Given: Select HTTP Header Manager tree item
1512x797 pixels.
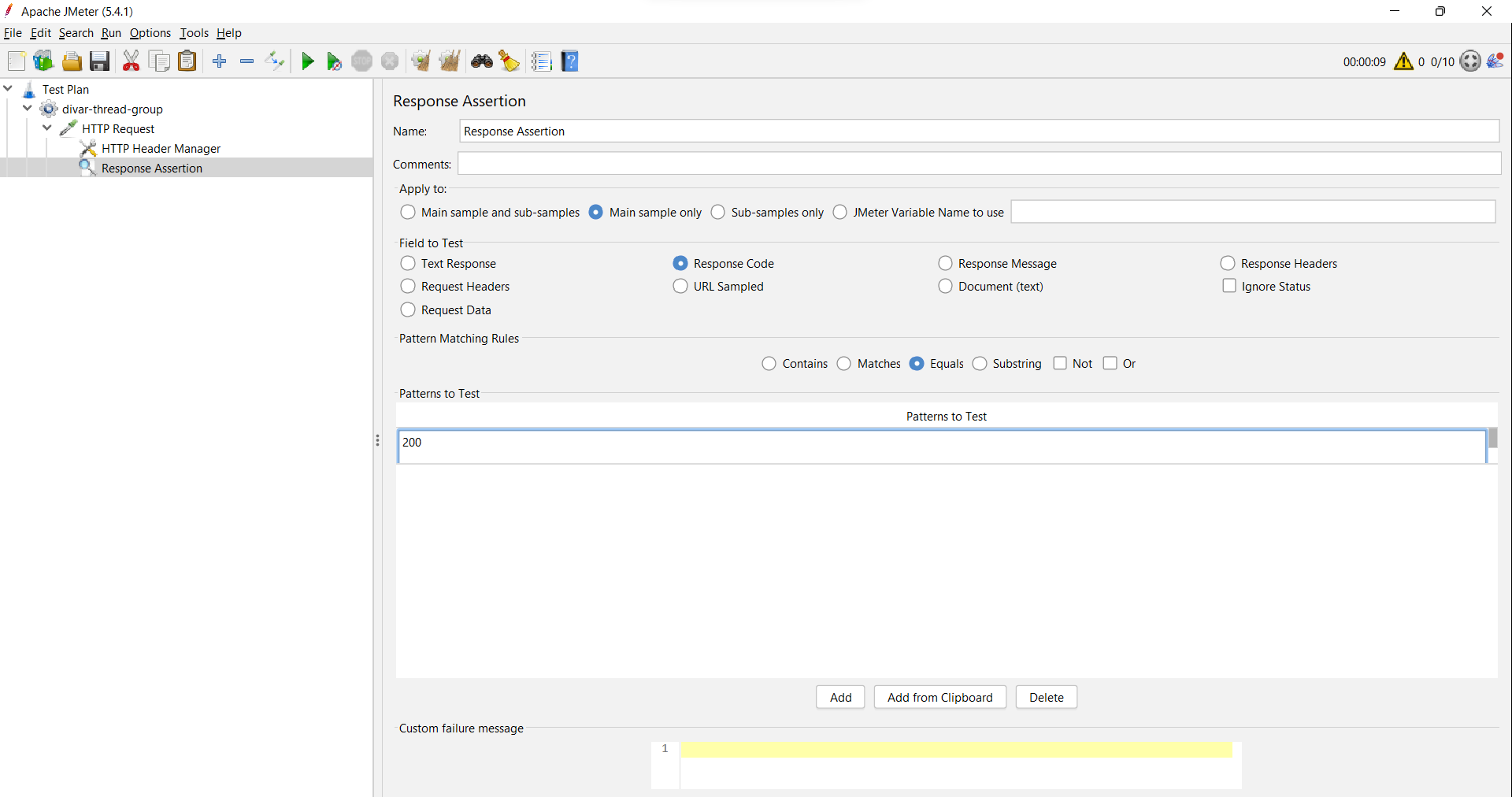Looking at the screenshot, I should point(161,148).
